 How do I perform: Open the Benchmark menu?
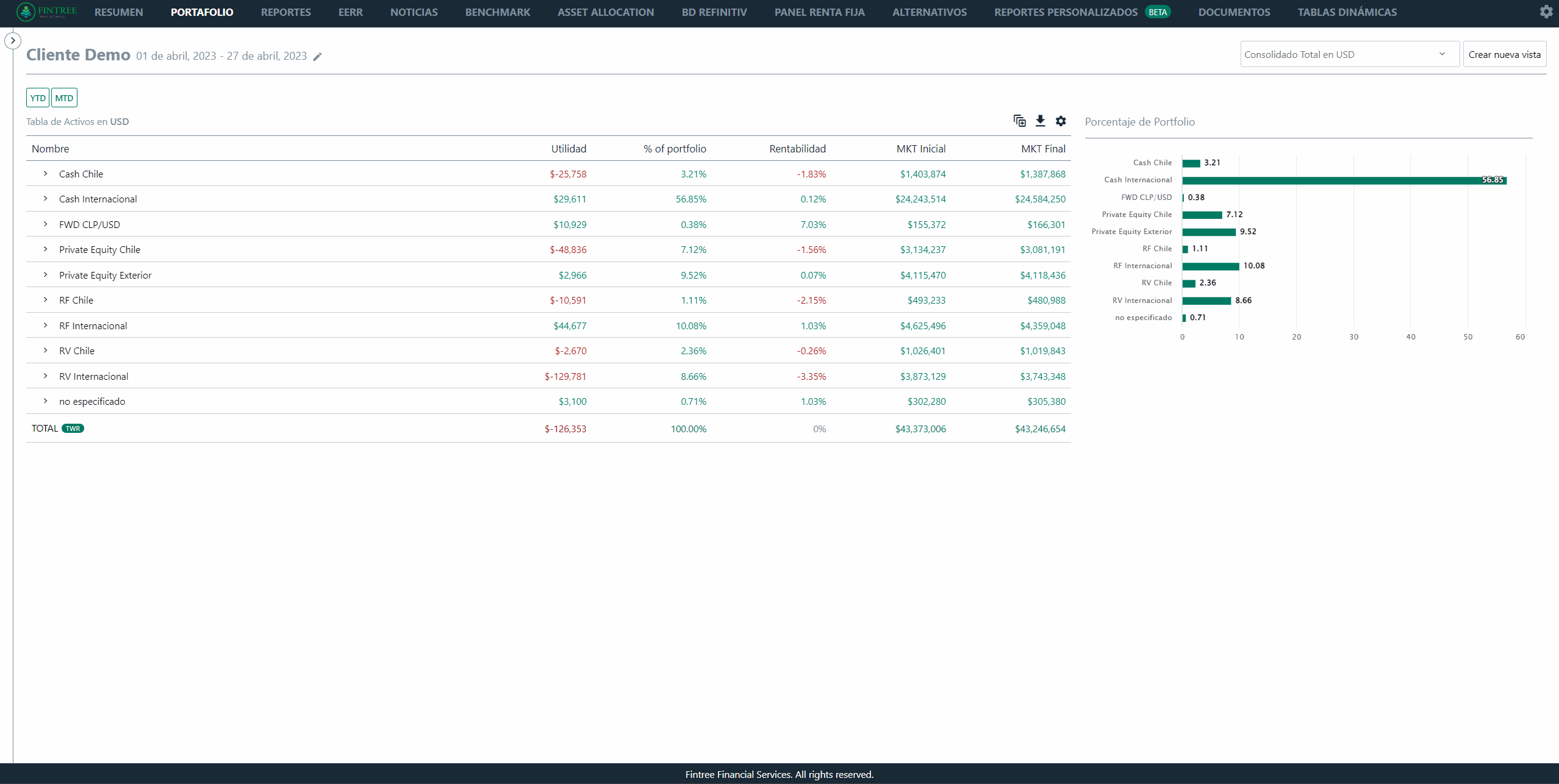pos(497,12)
